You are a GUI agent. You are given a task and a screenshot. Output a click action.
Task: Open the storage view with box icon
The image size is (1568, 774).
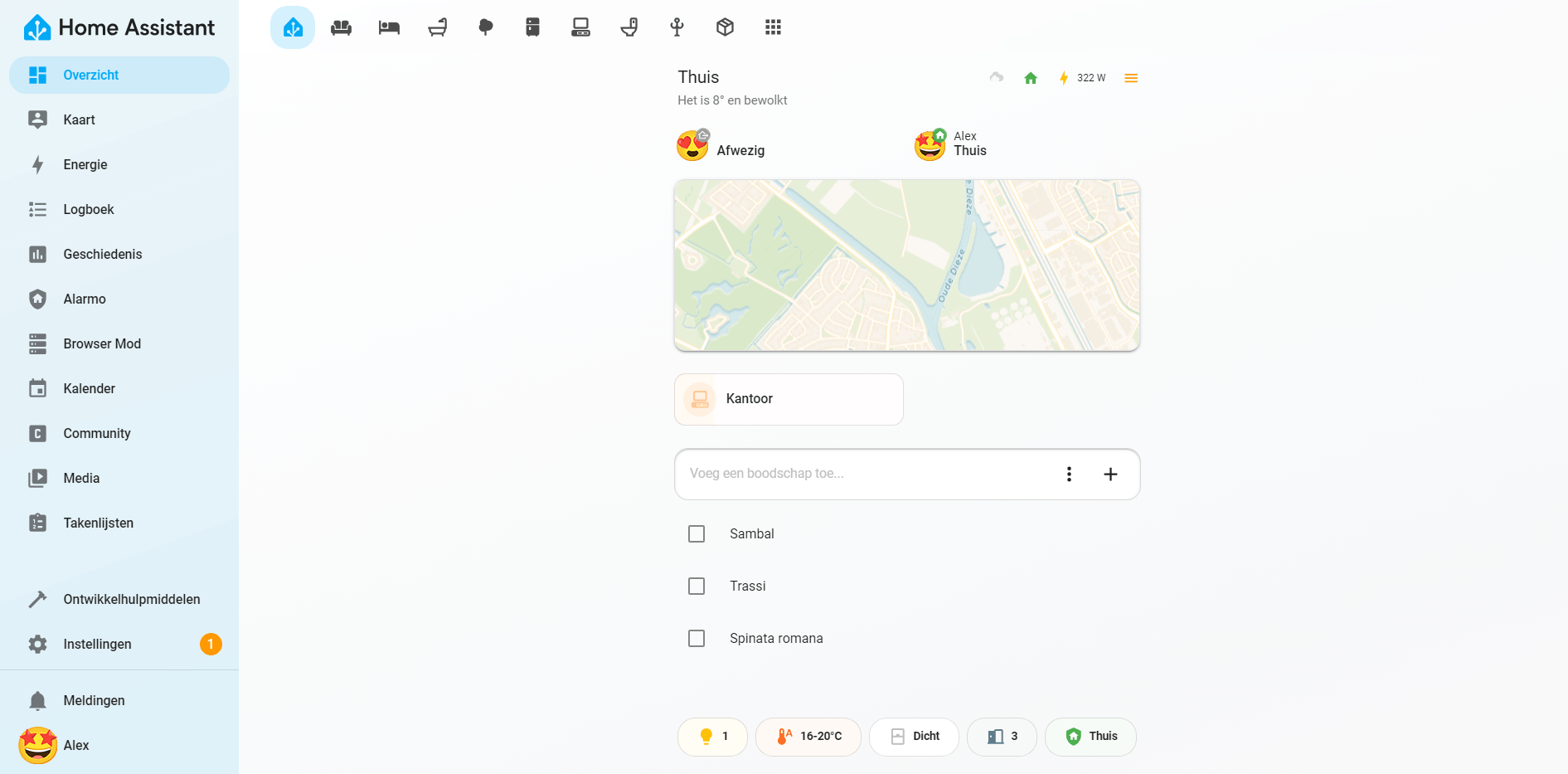[725, 27]
